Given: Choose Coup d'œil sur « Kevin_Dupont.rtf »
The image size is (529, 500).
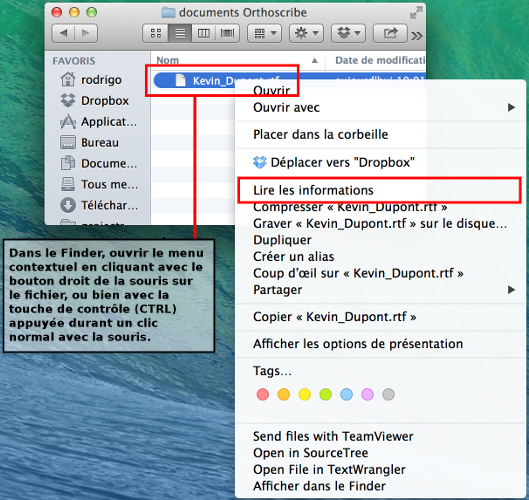Looking at the screenshot, I should (x=381, y=273).
